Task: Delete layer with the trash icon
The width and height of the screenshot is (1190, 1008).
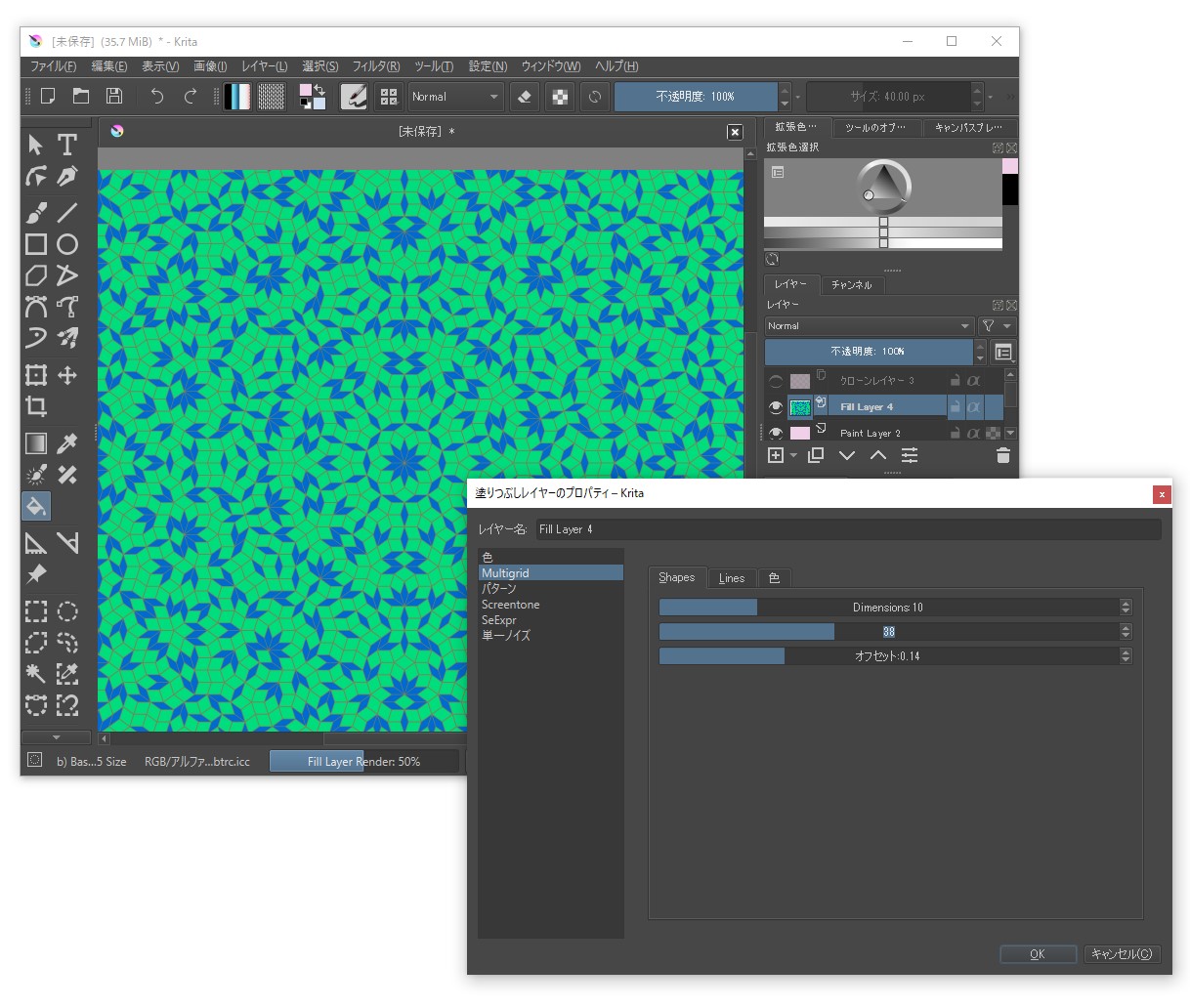Action: tap(1002, 455)
